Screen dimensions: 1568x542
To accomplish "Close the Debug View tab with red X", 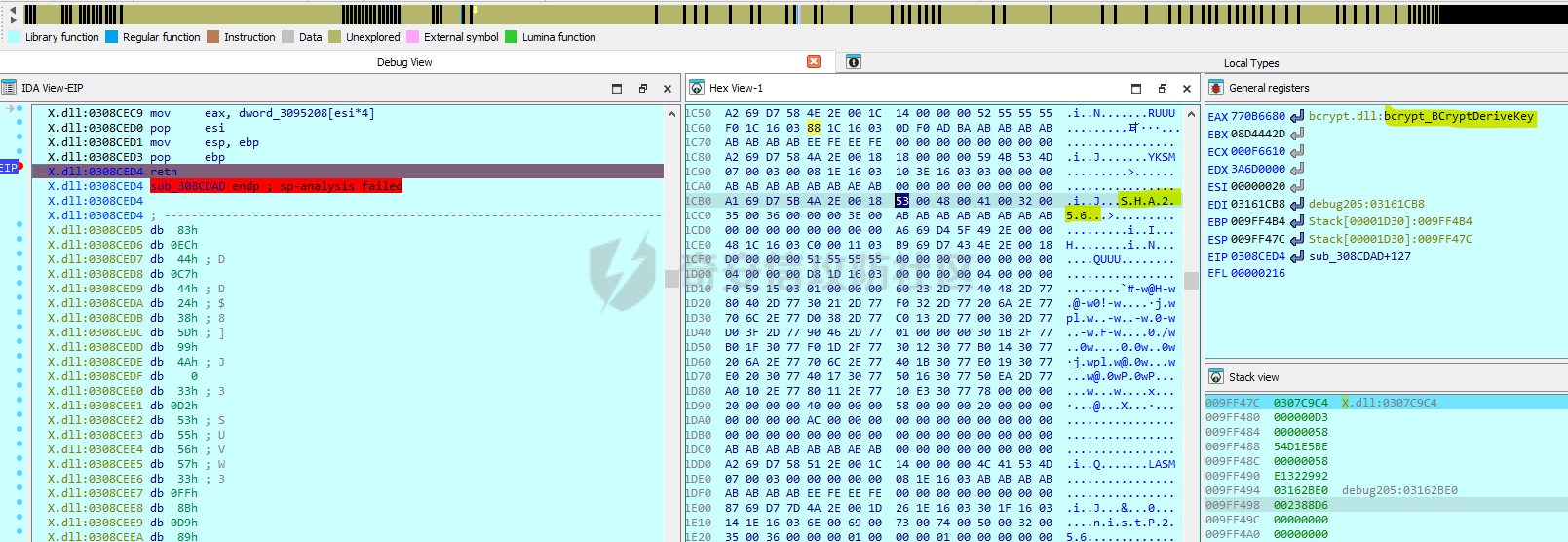I will pyautogui.click(x=814, y=62).
